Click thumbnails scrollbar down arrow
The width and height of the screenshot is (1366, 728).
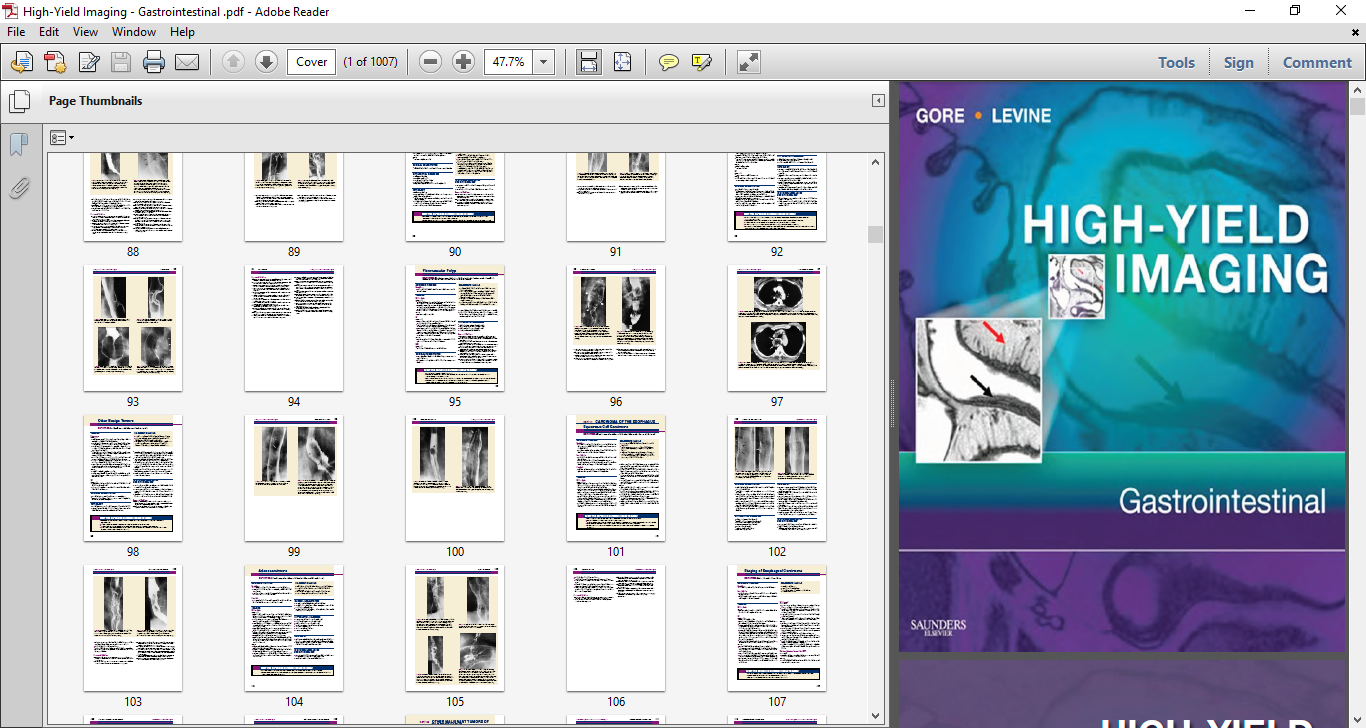[x=876, y=716]
